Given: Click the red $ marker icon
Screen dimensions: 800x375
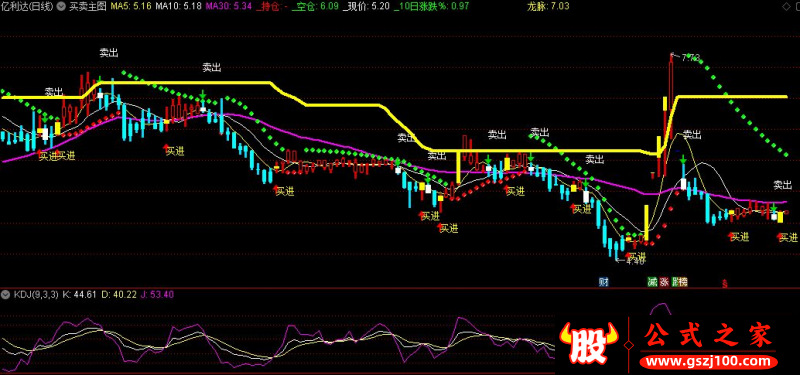Looking at the screenshot, I should tap(725, 284).
